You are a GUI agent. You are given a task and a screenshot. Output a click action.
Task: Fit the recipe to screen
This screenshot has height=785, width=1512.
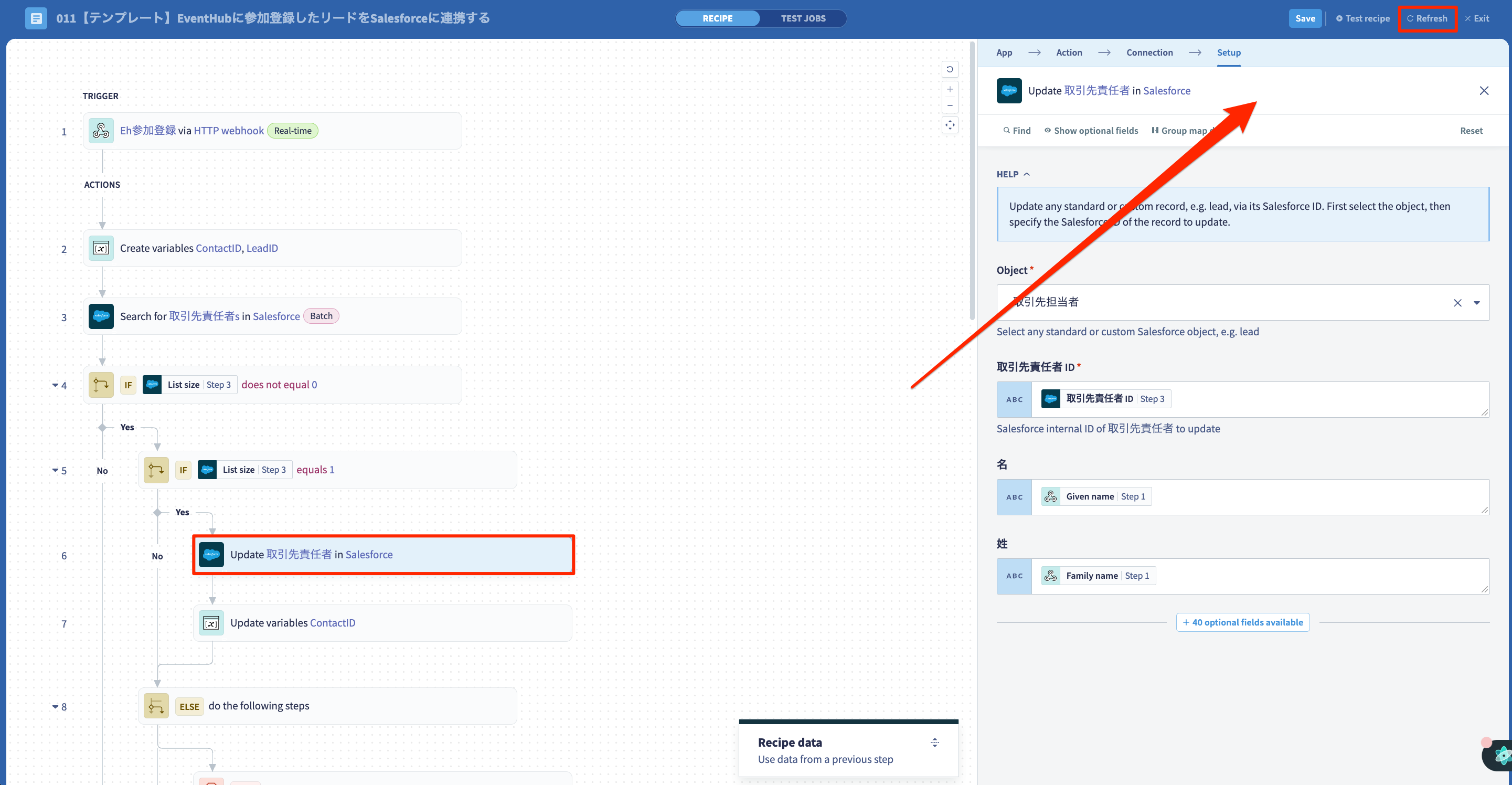click(x=950, y=125)
